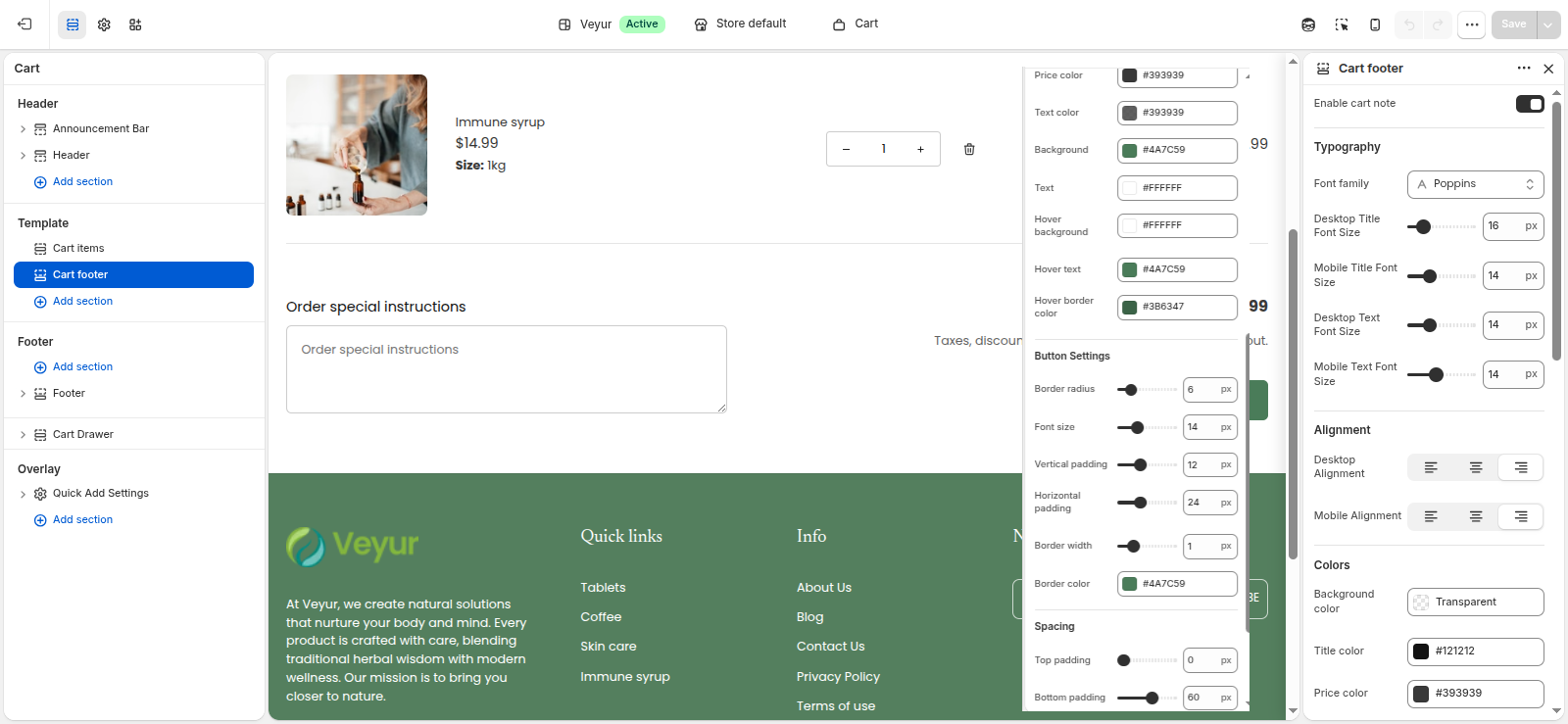Open theme settings gear icon
Viewport: 1568px width, 724px height.
[104, 24]
